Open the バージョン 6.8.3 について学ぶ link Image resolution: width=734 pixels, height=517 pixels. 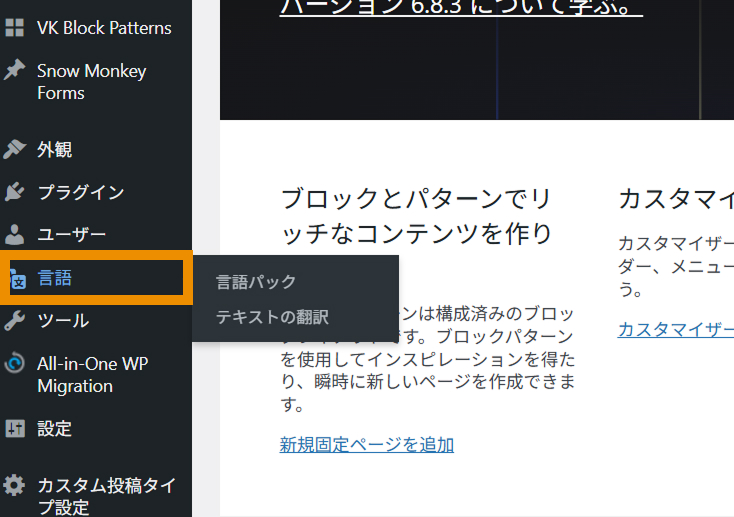tap(461, 9)
